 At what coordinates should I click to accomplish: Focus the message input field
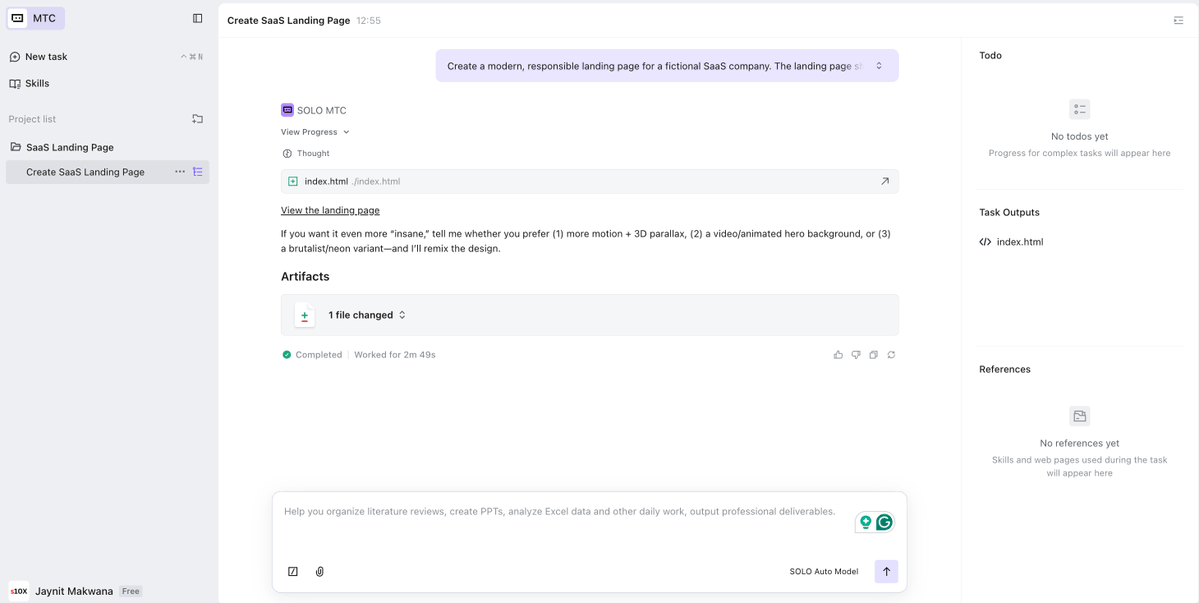tap(559, 512)
